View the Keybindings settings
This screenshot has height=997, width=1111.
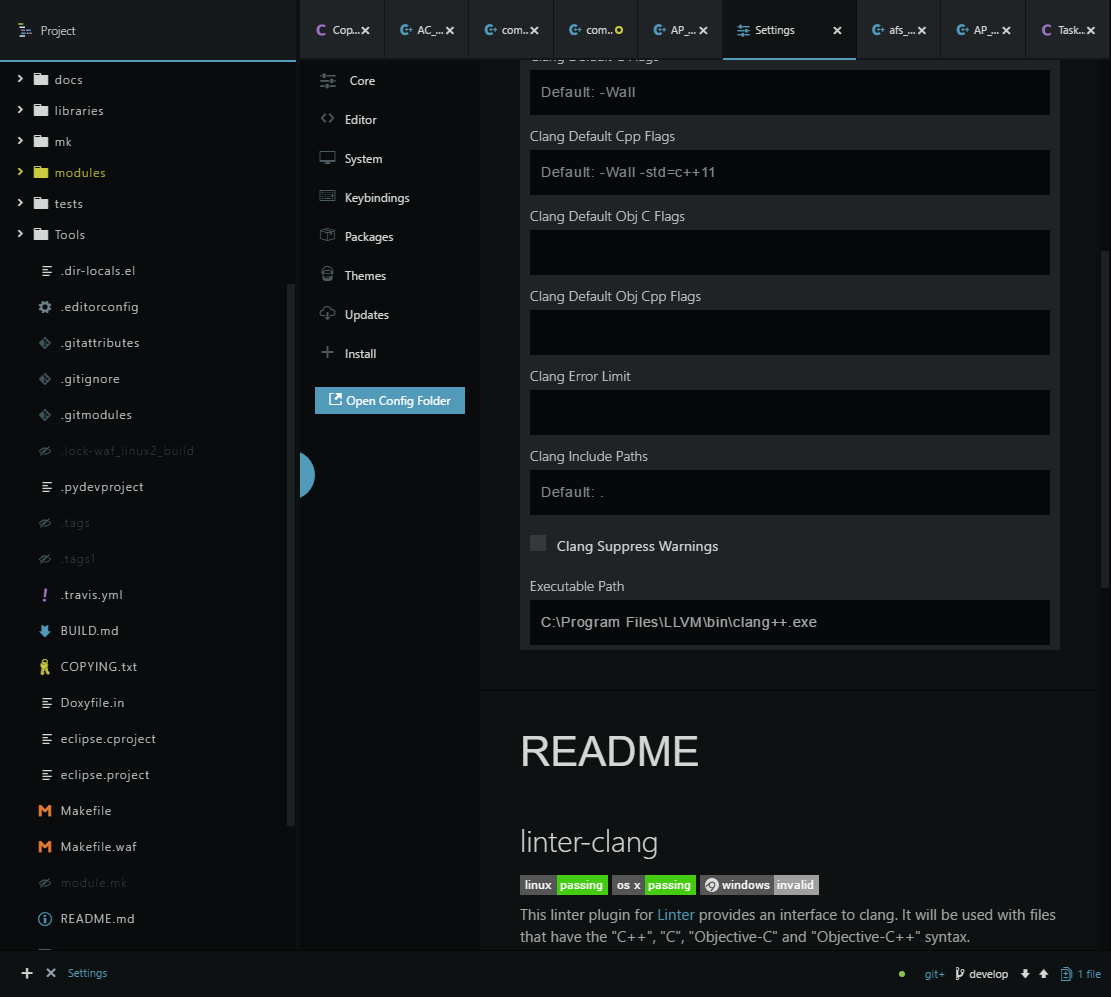(375, 197)
